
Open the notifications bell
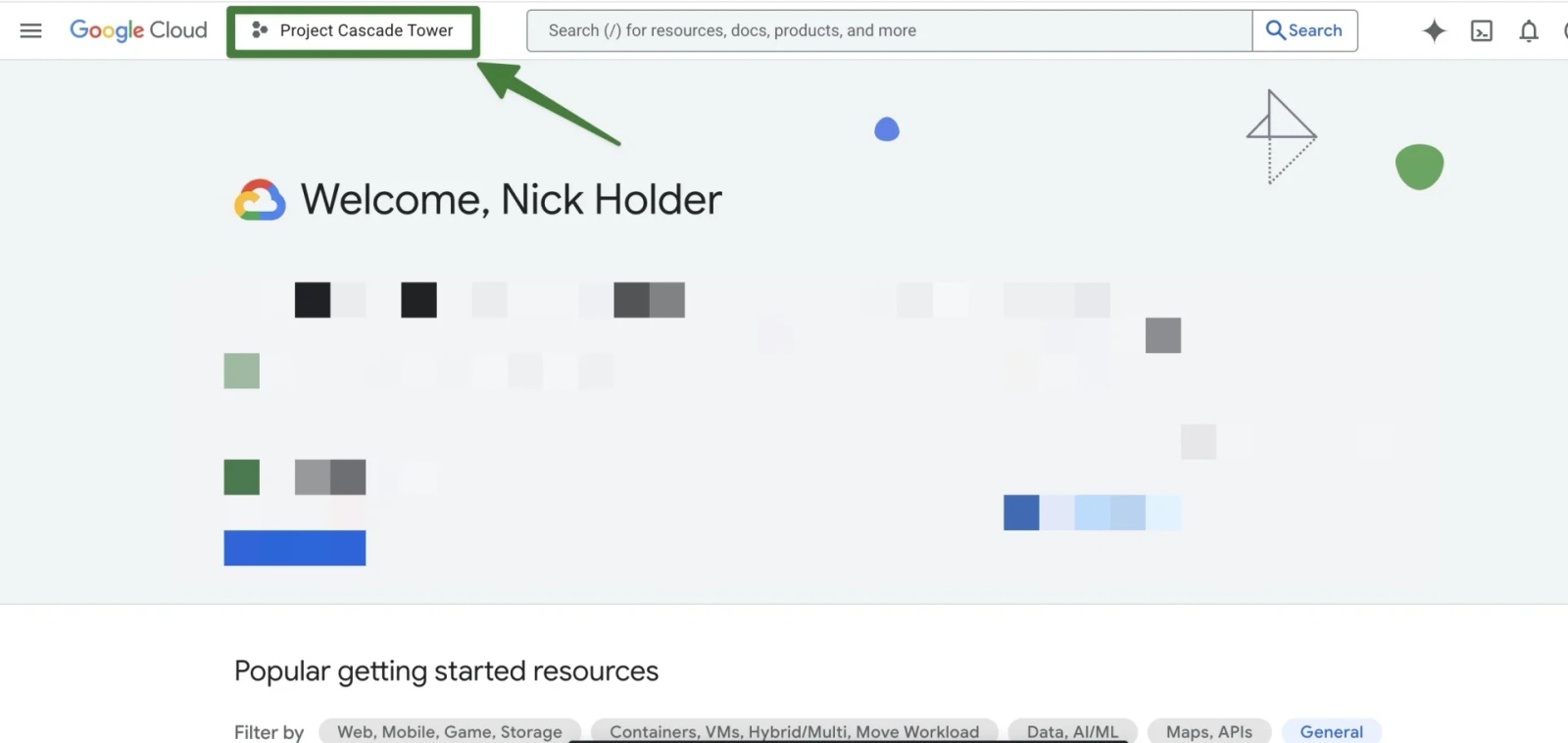(1529, 31)
